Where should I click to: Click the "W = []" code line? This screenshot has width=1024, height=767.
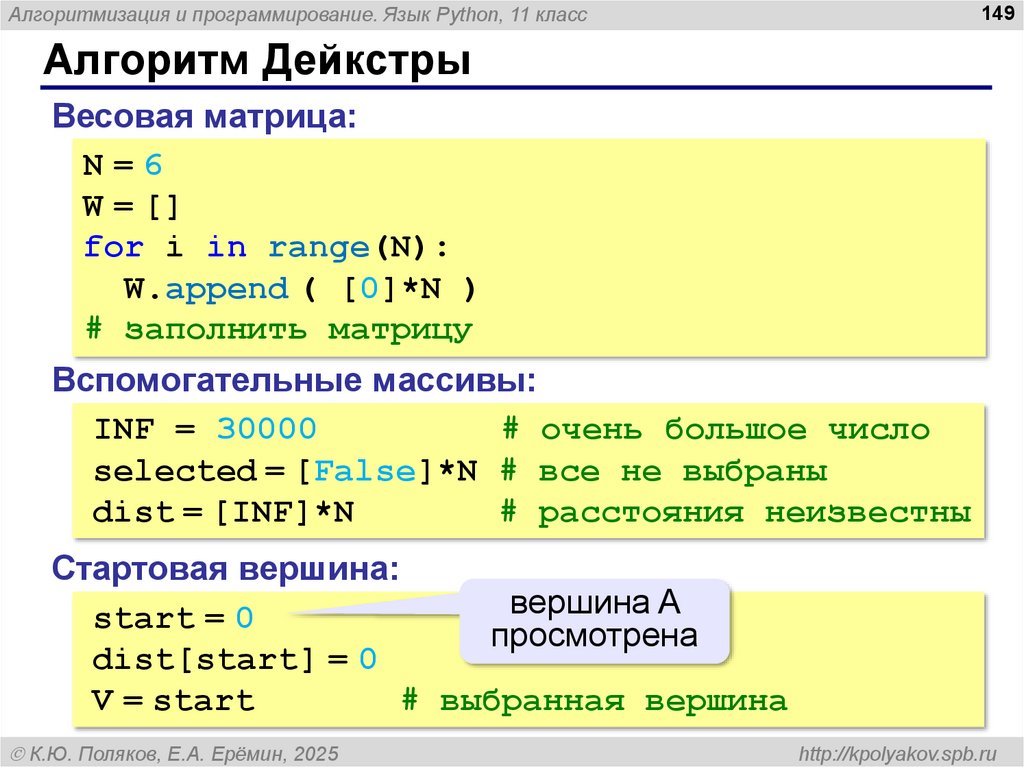click(x=131, y=206)
